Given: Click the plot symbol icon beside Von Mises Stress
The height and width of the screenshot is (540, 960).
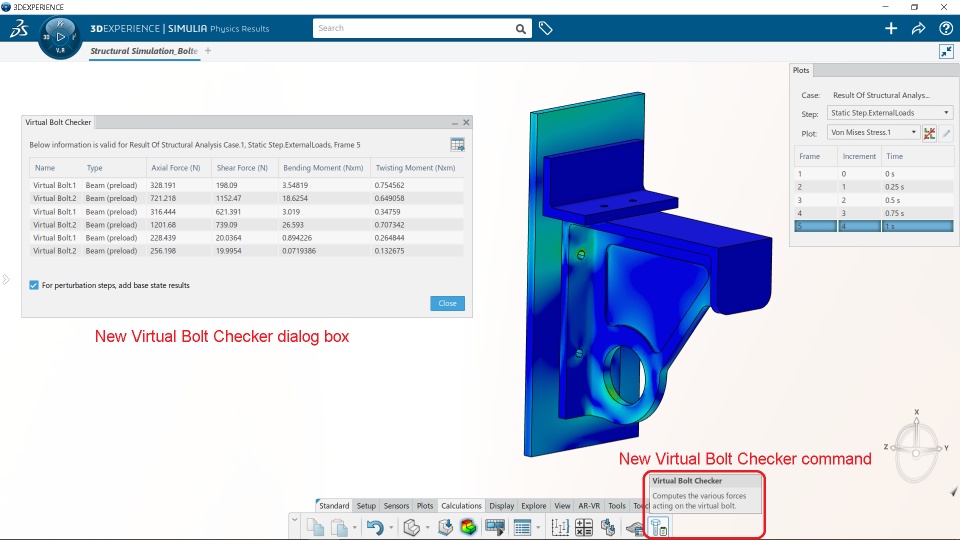Looking at the screenshot, I should point(929,133).
